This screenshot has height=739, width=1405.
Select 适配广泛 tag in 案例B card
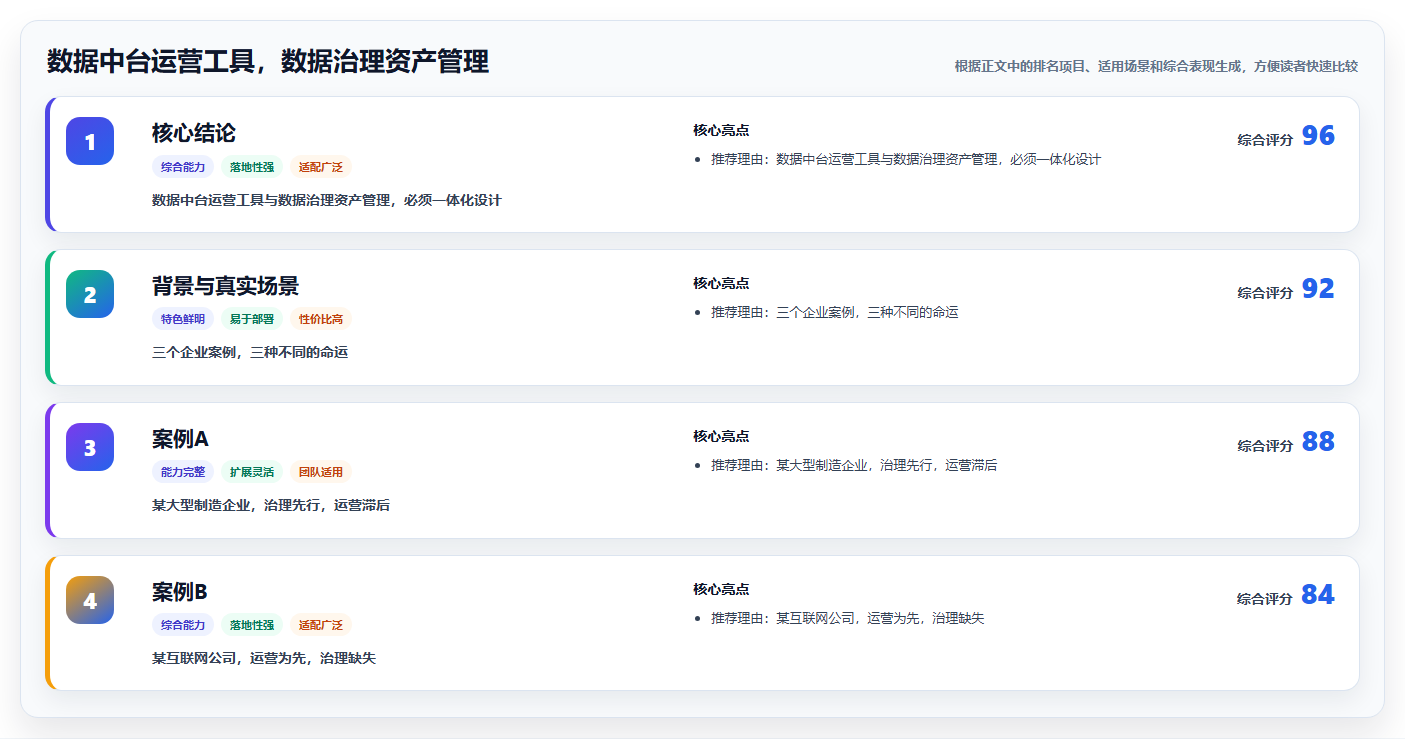pyautogui.click(x=321, y=625)
